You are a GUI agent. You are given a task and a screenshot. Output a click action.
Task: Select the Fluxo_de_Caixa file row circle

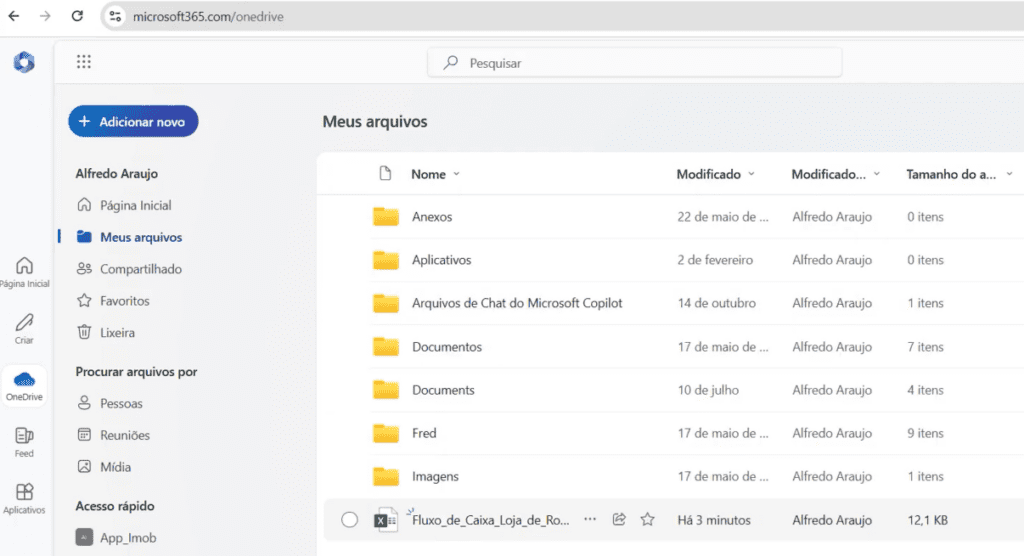pos(349,519)
